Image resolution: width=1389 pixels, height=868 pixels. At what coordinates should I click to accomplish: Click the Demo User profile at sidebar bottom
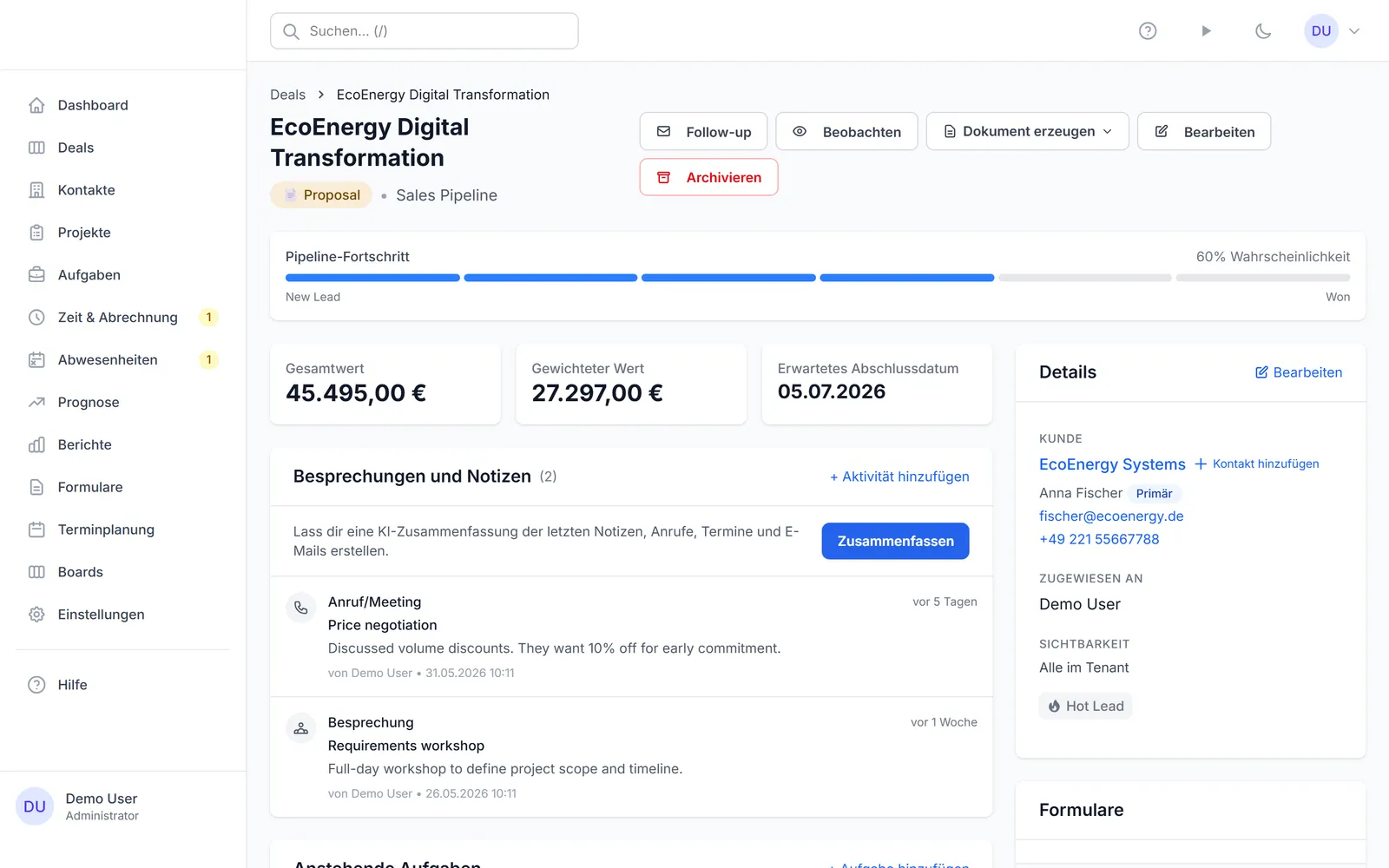(x=123, y=806)
